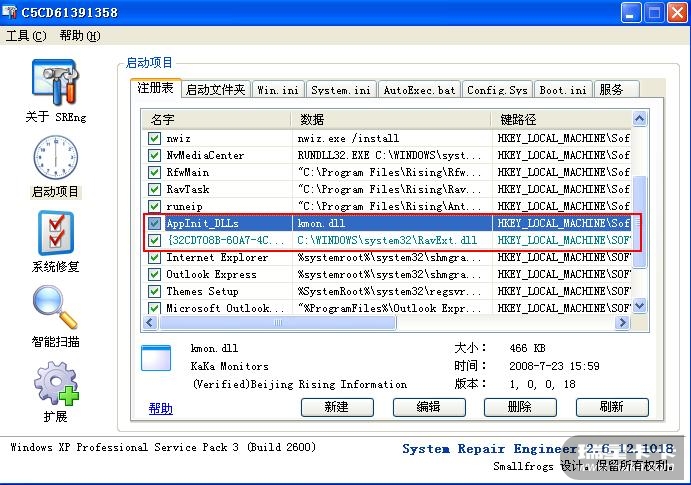Toggle the NvMediaCenter checkbox
The height and width of the screenshot is (485, 691).
click(x=154, y=155)
